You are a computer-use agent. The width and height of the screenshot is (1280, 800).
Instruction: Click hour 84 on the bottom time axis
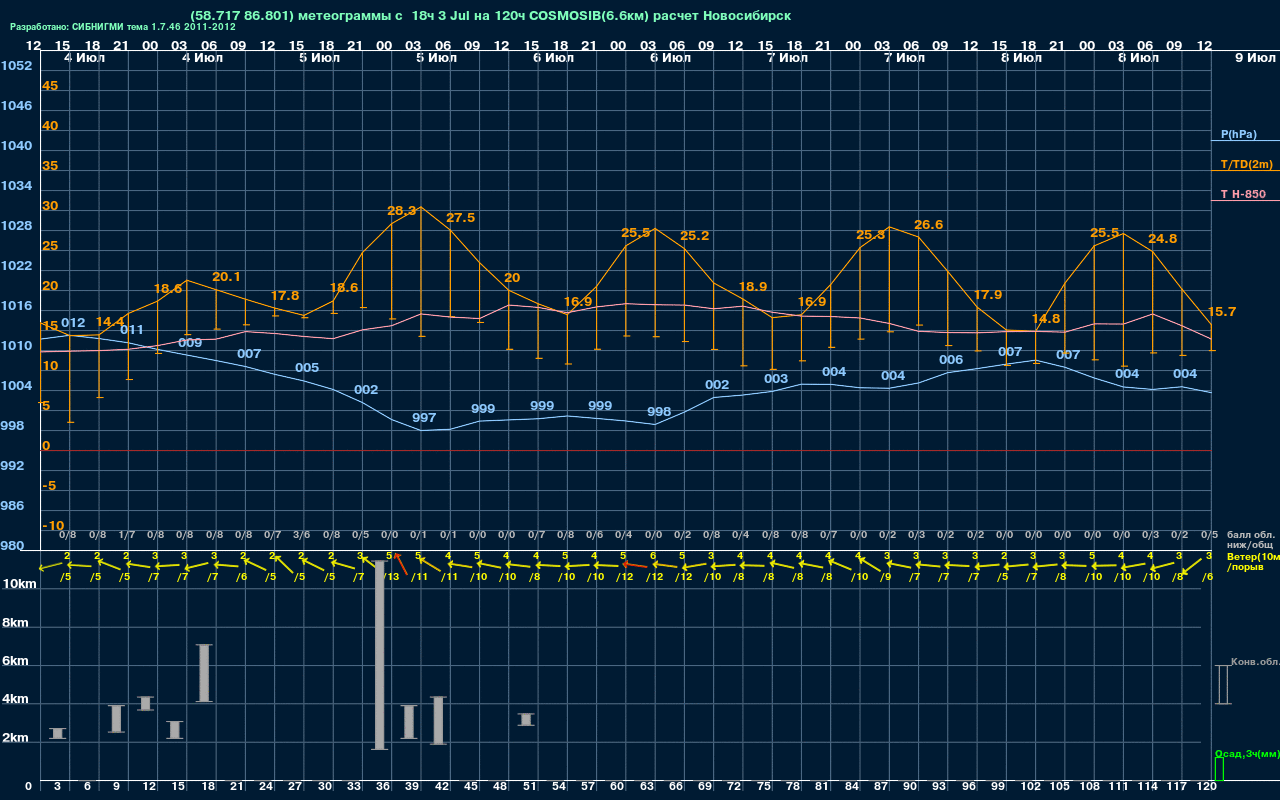tap(852, 787)
